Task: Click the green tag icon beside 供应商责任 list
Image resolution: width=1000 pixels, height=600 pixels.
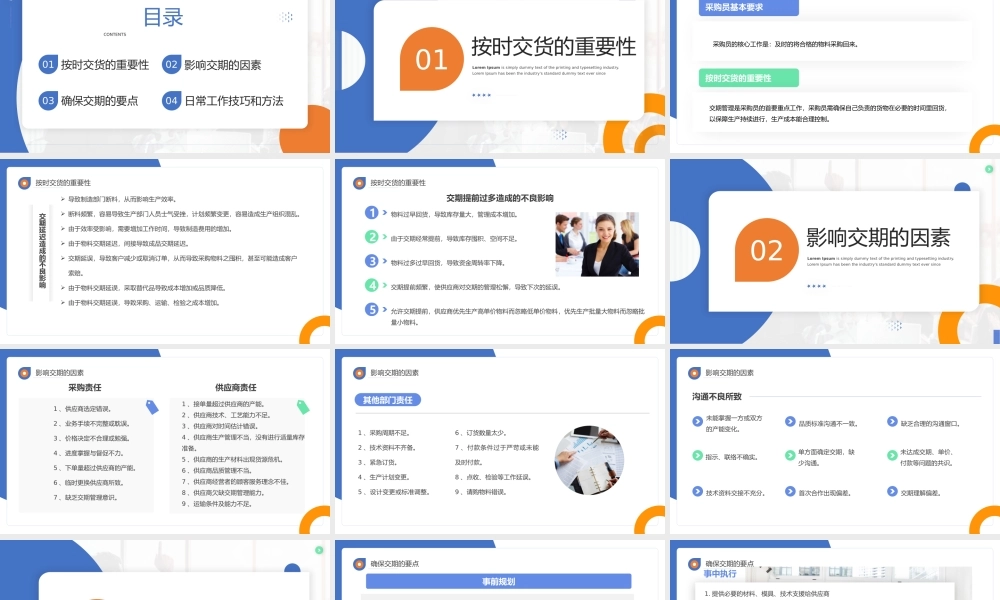Action: [303, 407]
